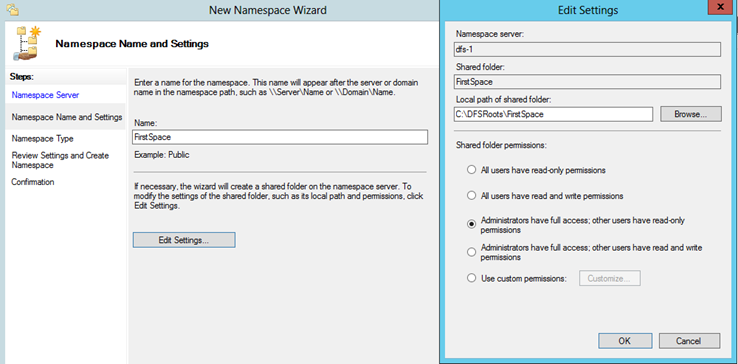The height and width of the screenshot is (364, 738).
Task: Cancel the Edit Settings dialog
Action: coord(690,341)
